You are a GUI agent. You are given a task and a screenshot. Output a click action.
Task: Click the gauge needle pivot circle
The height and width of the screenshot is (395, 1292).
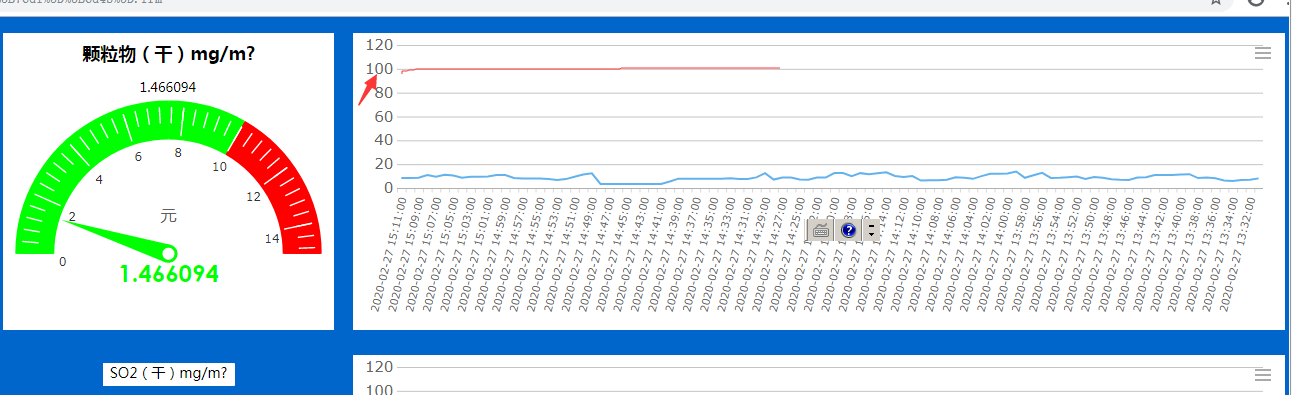click(168, 254)
